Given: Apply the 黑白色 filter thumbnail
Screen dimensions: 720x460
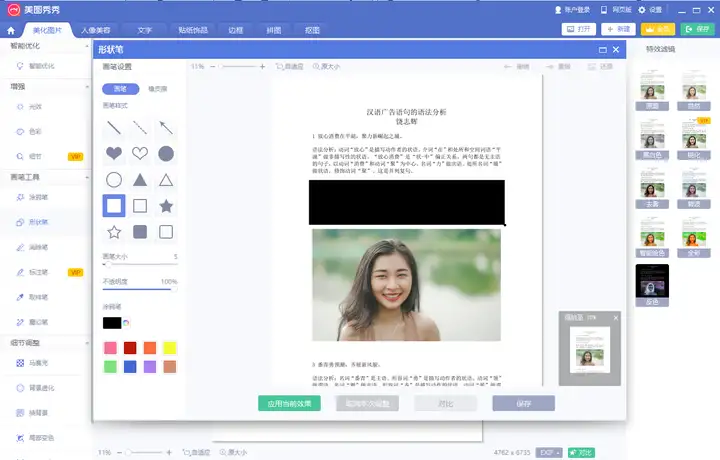Looking at the screenshot, I should 652,139.
